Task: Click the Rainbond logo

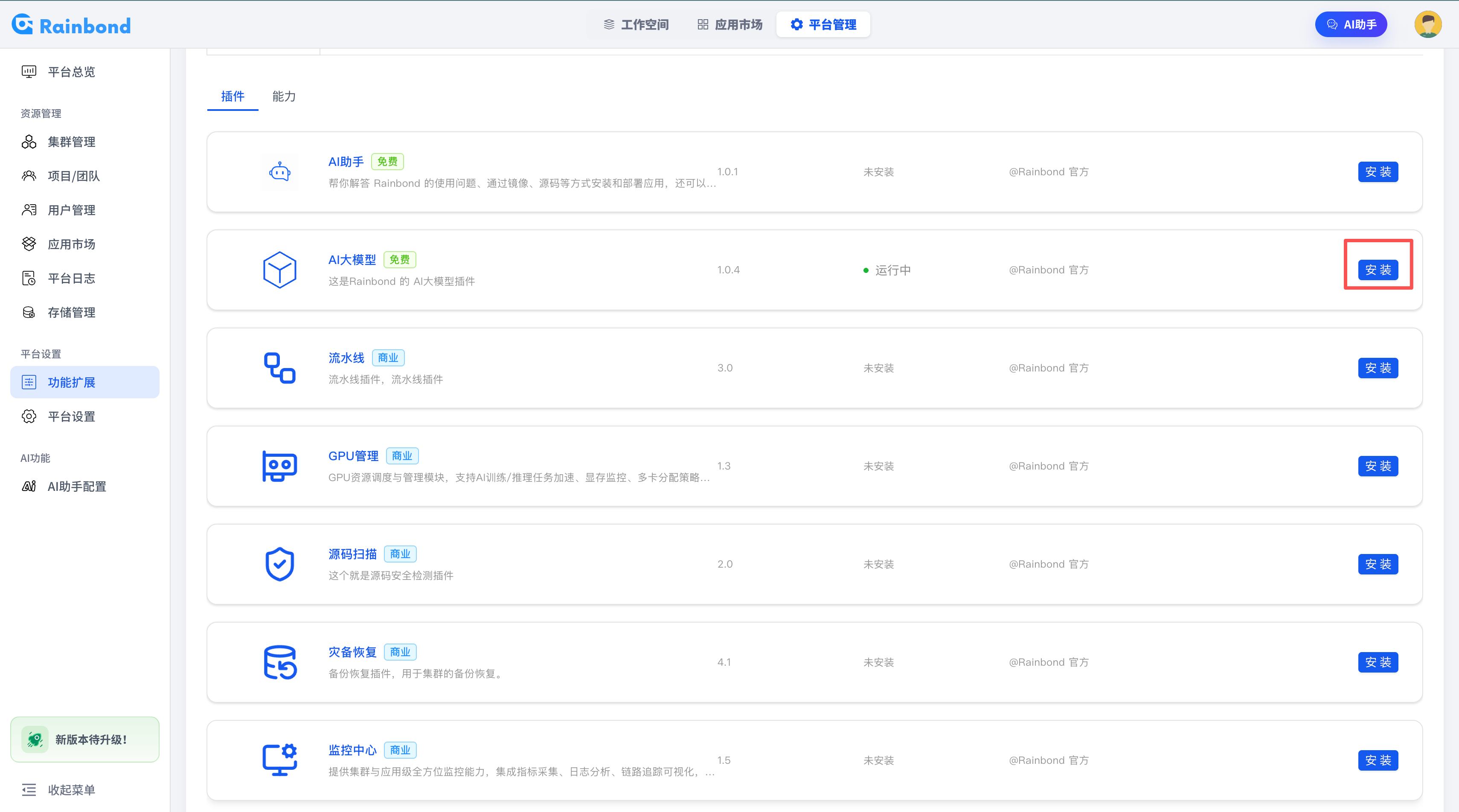Action: tap(71, 25)
